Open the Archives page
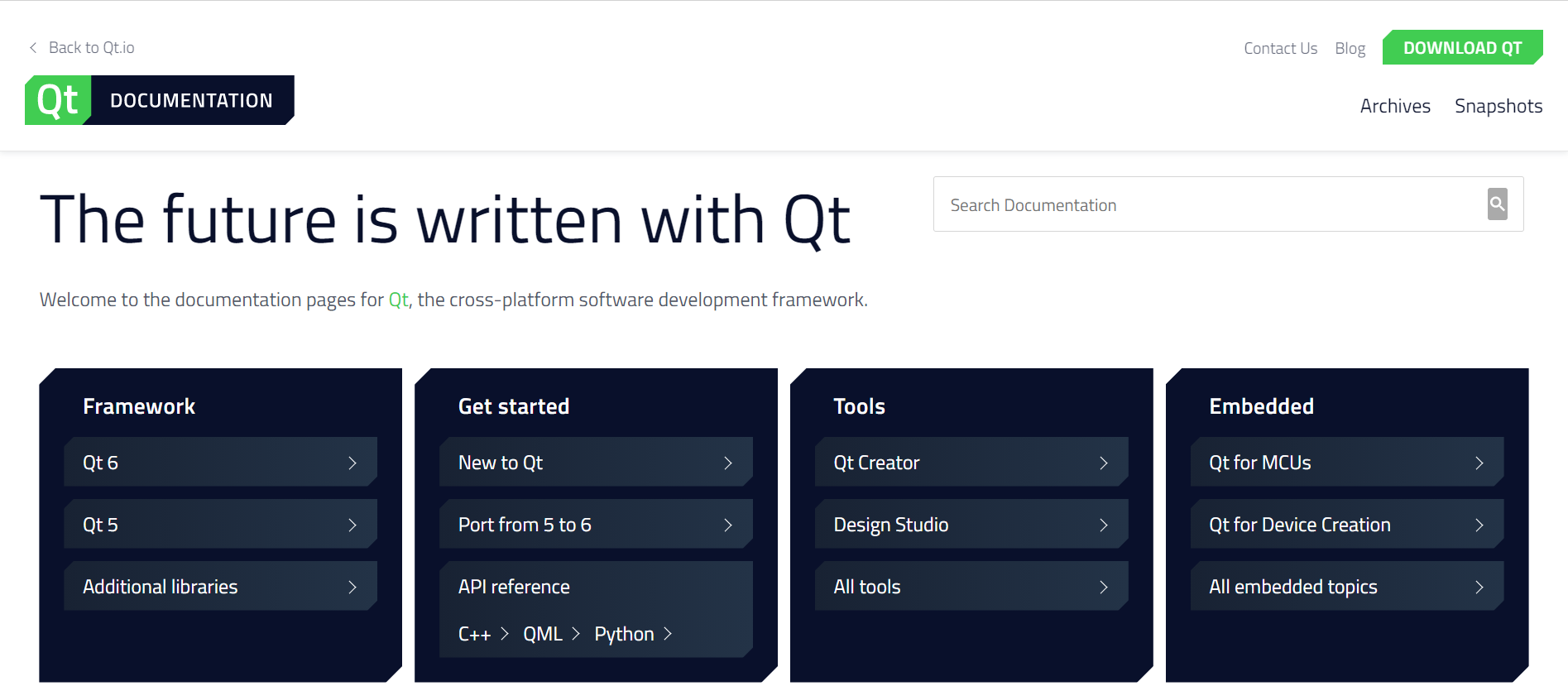Viewport: 1568px width, 691px height. (1395, 105)
